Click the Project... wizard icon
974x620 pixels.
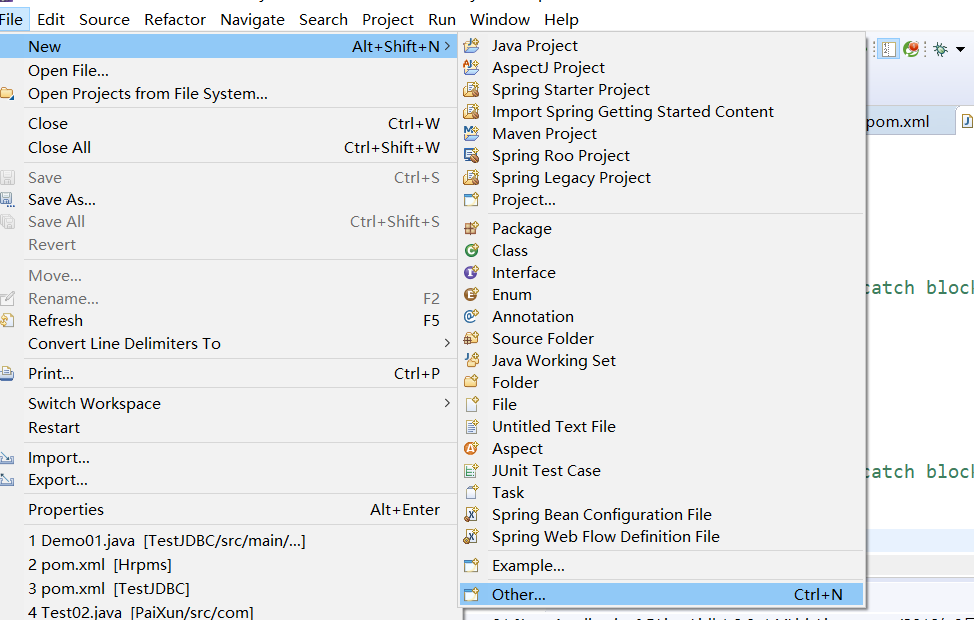(471, 199)
